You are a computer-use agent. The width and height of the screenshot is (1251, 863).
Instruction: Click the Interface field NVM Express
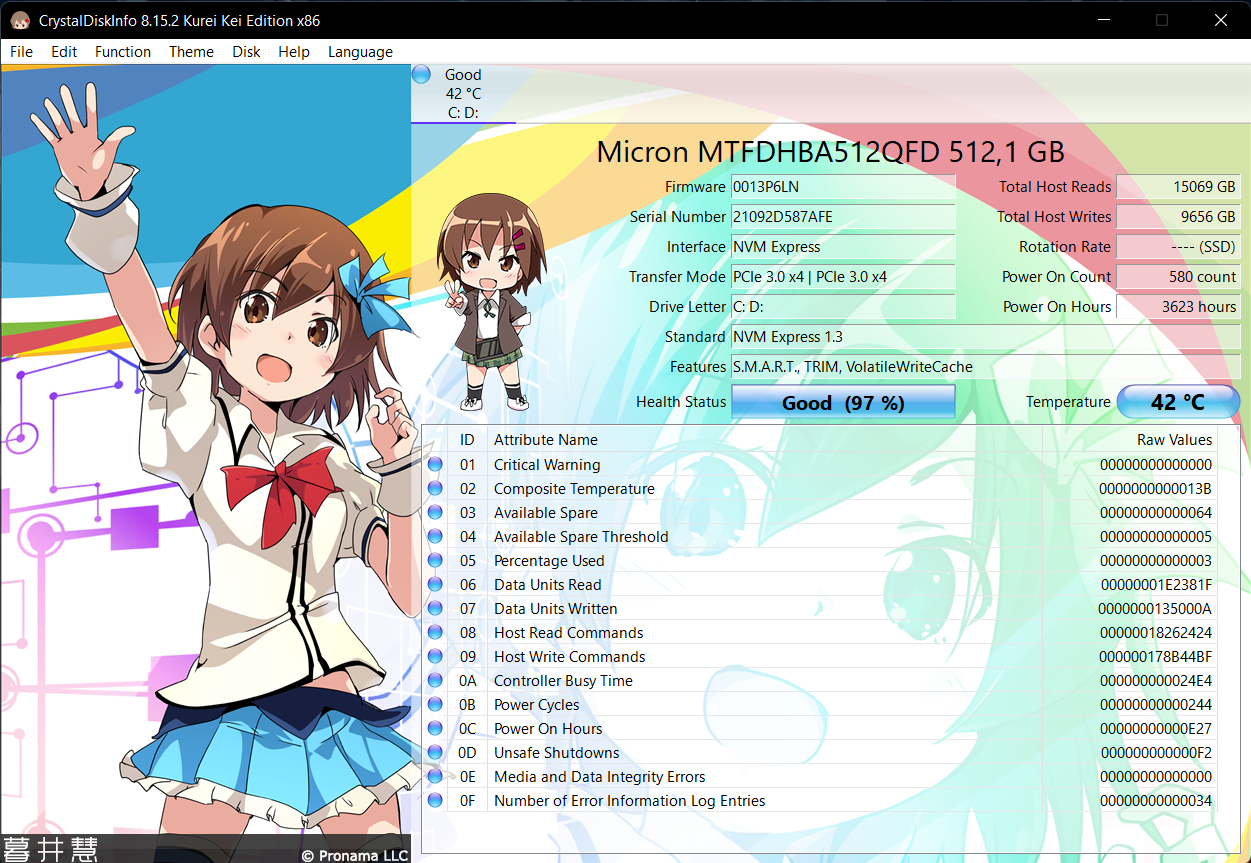point(843,247)
